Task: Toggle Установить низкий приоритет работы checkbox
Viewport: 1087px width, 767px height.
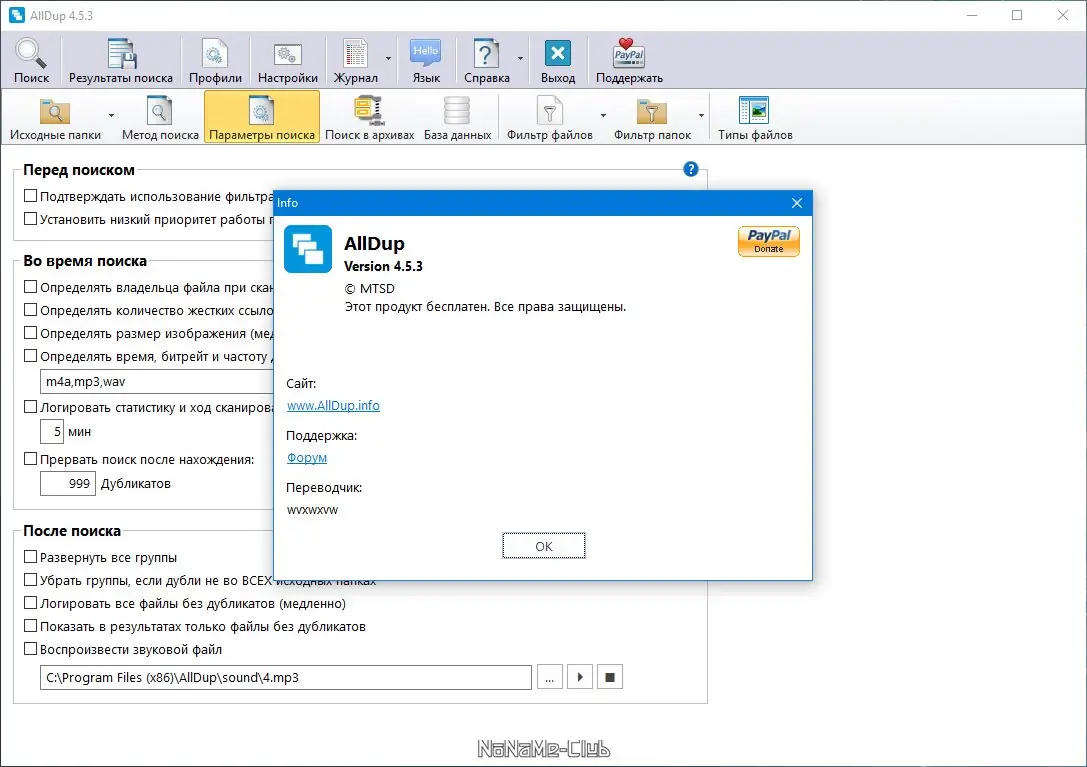Action: 31,218
